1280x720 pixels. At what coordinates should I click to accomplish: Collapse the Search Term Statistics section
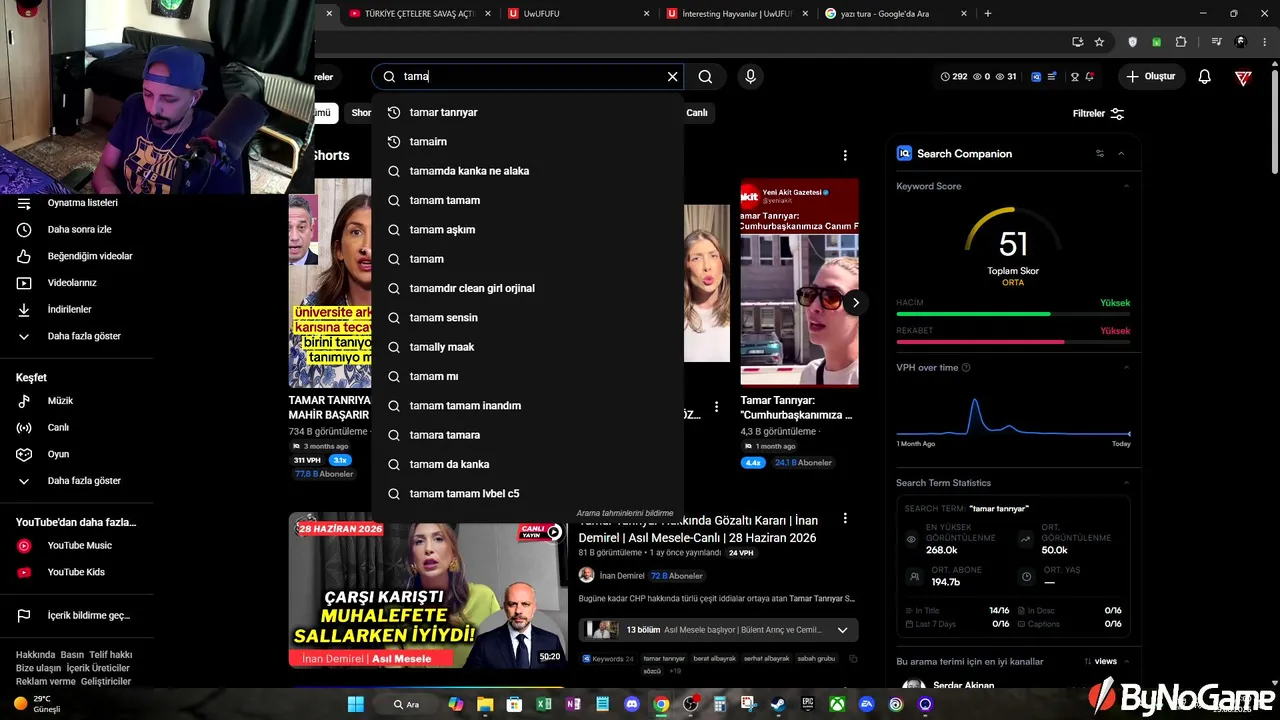tap(1126, 483)
